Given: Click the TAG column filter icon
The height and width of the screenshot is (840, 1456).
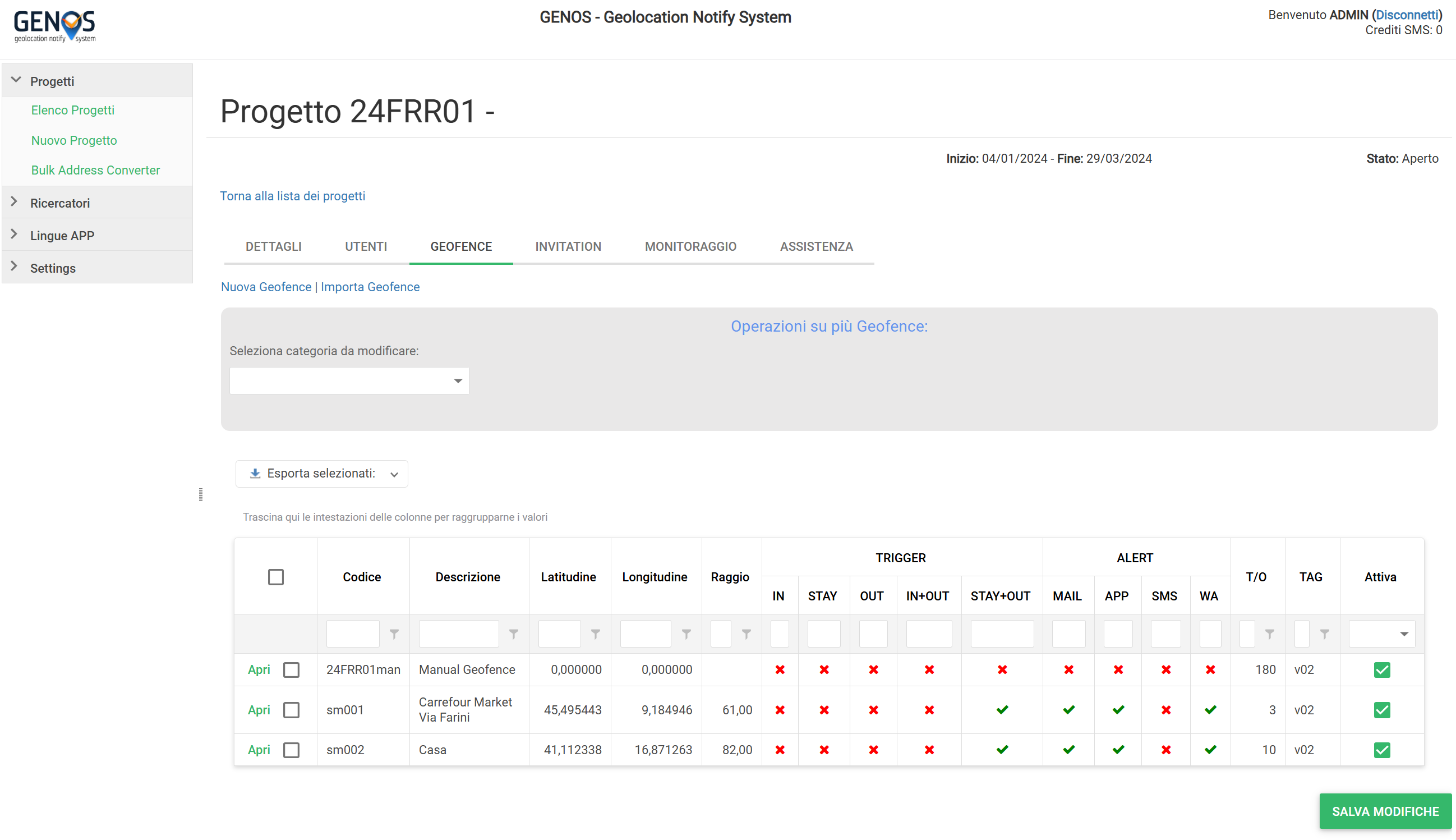Looking at the screenshot, I should click(x=1325, y=634).
